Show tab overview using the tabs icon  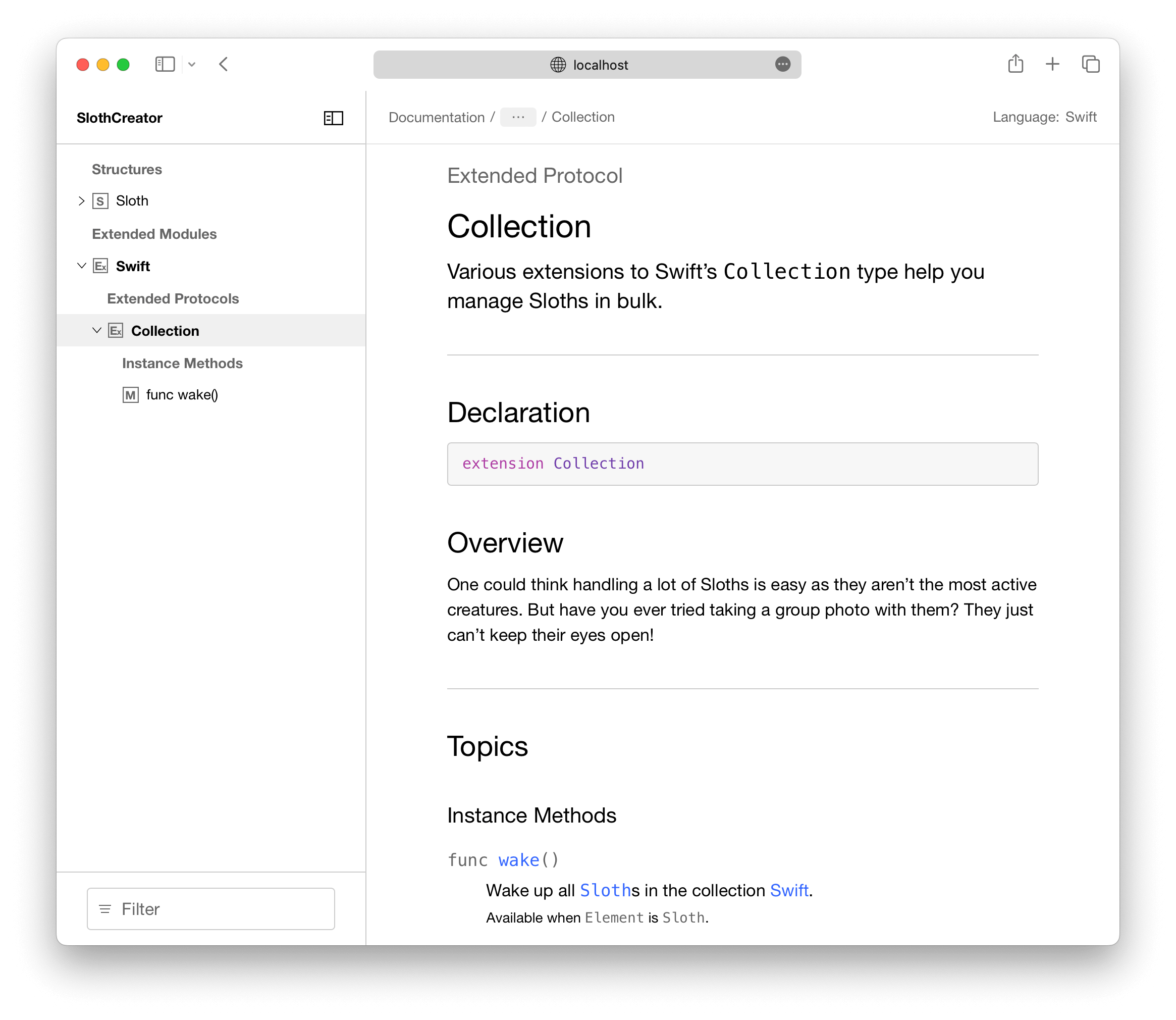point(1091,64)
